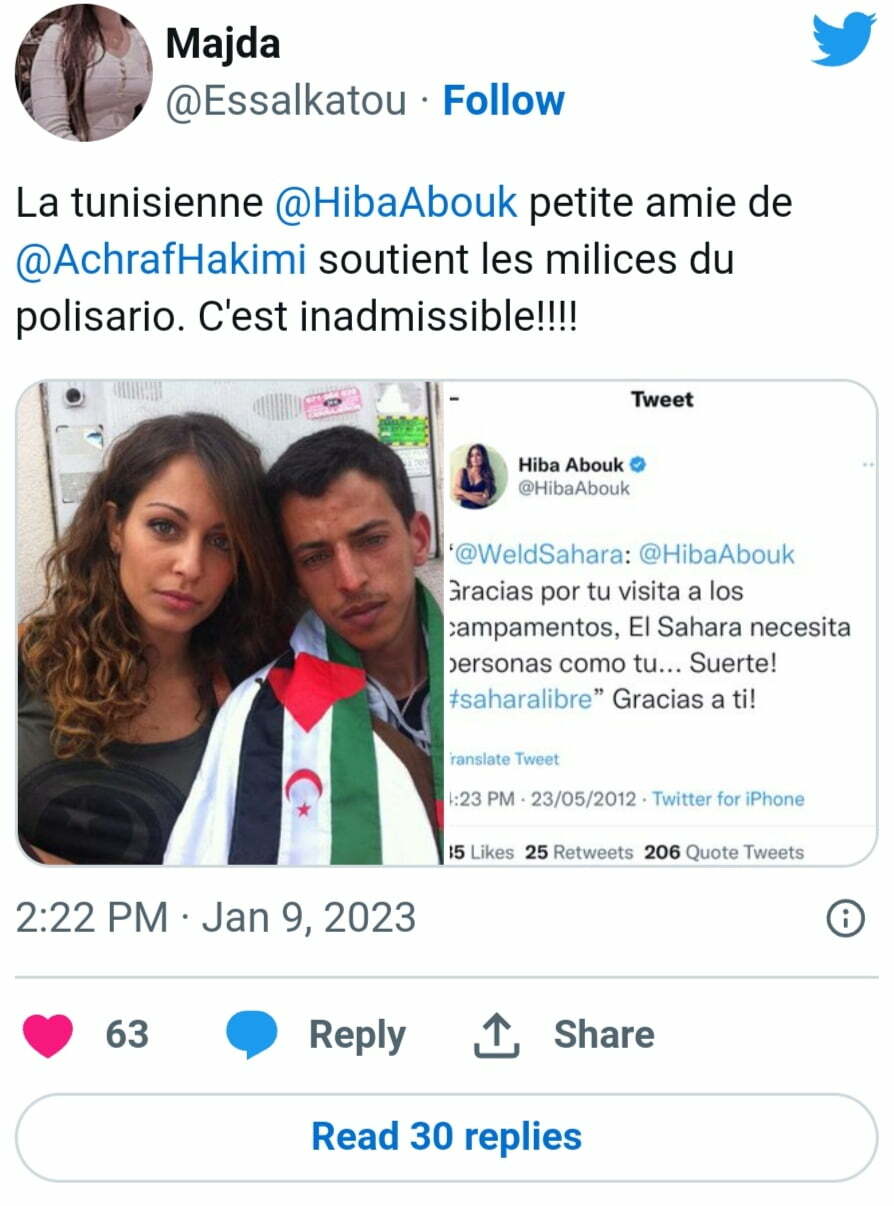The width and height of the screenshot is (894, 1206).
Task: Click the Share label
Action: pyautogui.click(x=604, y=1035)
